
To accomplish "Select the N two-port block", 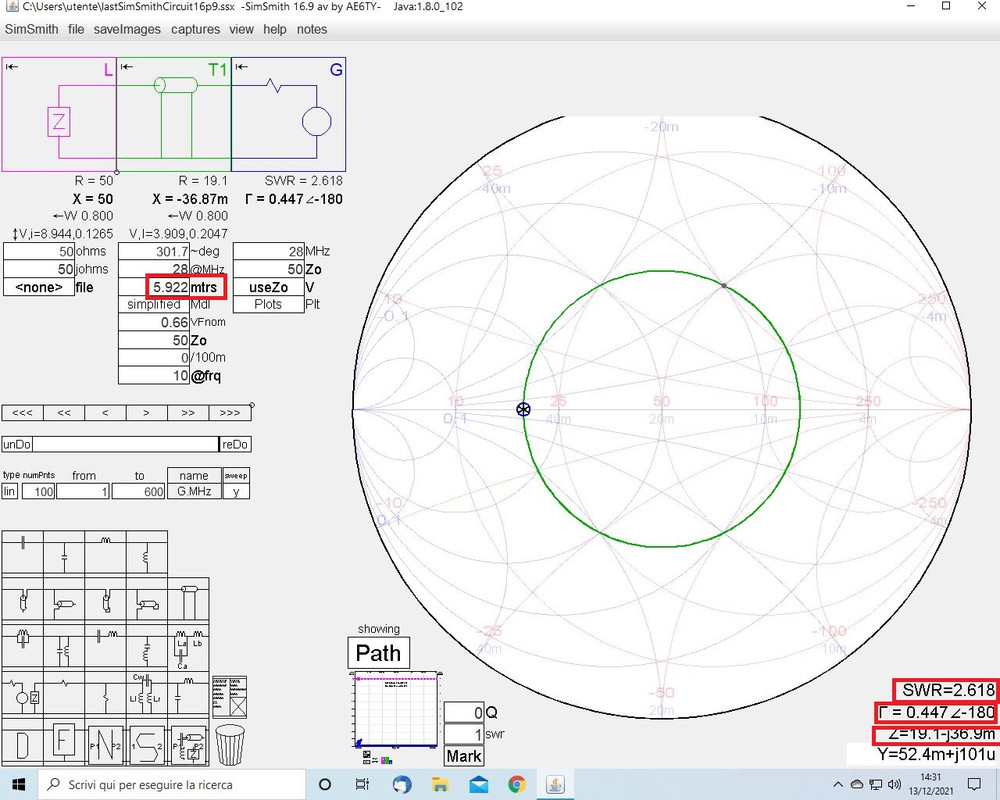I will click(x=105, y=744).
